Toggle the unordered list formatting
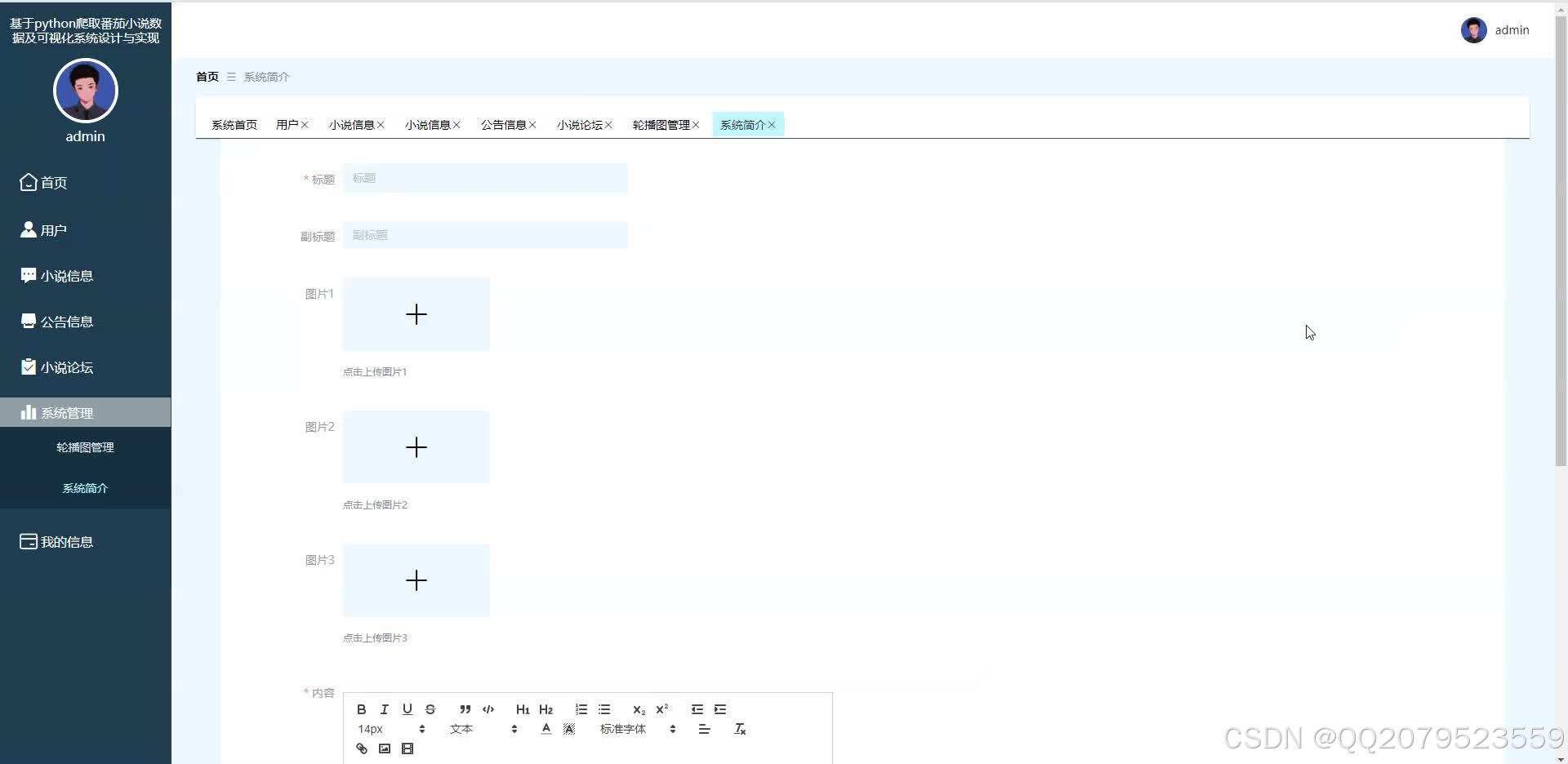This screenshot has width=1568, height=764. (604, 709)
